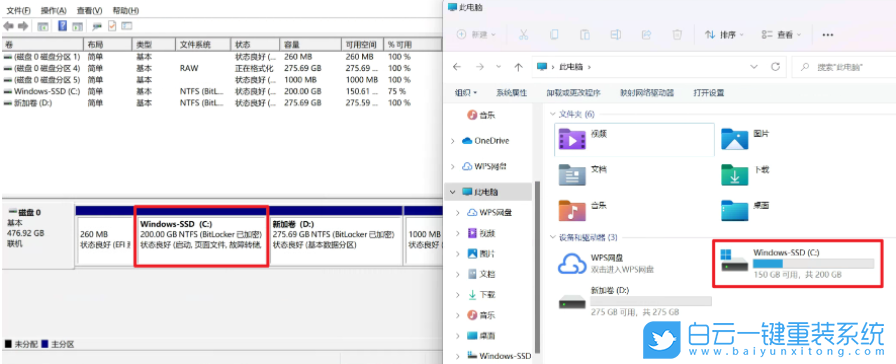The image size is (896, 364).
Task: Click 打开设置 command
Action: click(x=709, y=93)
